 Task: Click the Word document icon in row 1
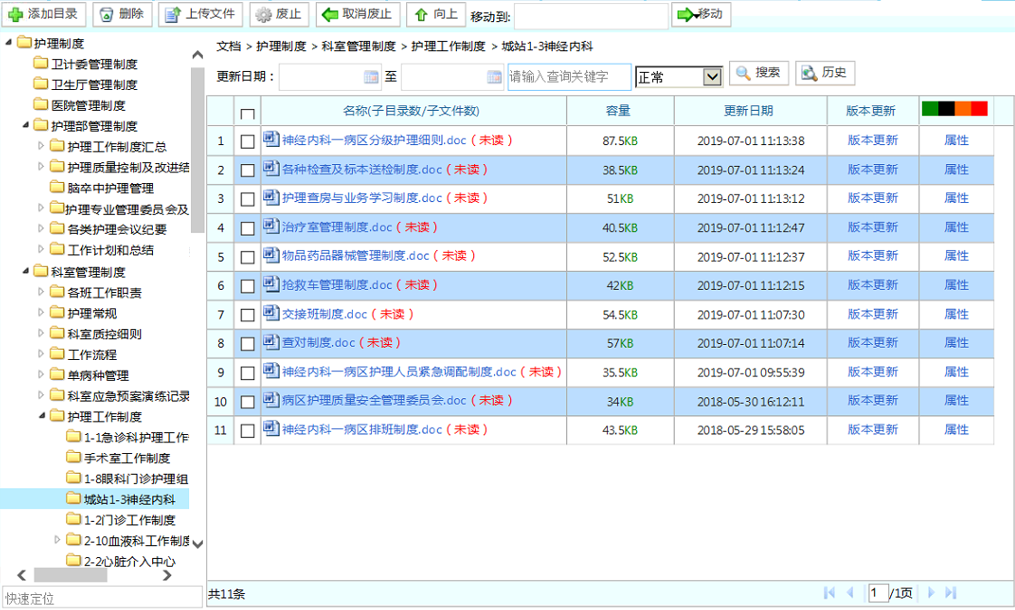tap(270, 139)
